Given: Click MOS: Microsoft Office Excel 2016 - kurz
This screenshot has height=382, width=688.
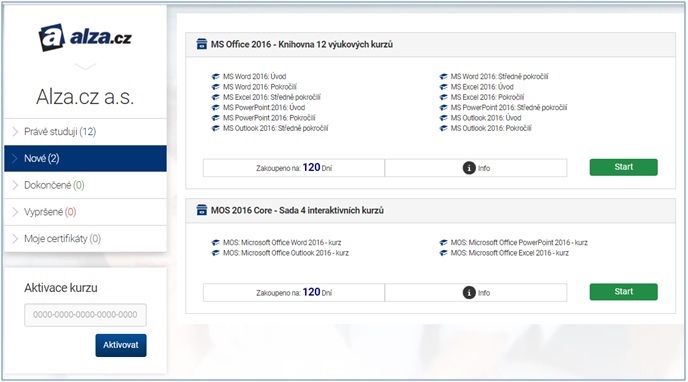Looking at the screenshot, I should pos(510,253).
